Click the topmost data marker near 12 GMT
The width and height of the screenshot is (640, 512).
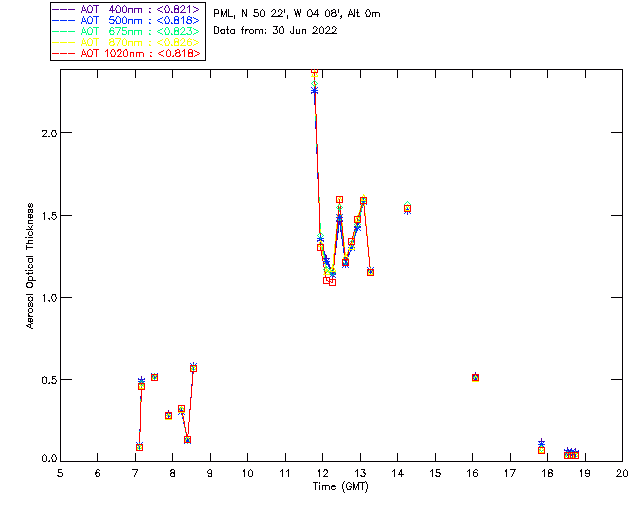coord(314,71)
